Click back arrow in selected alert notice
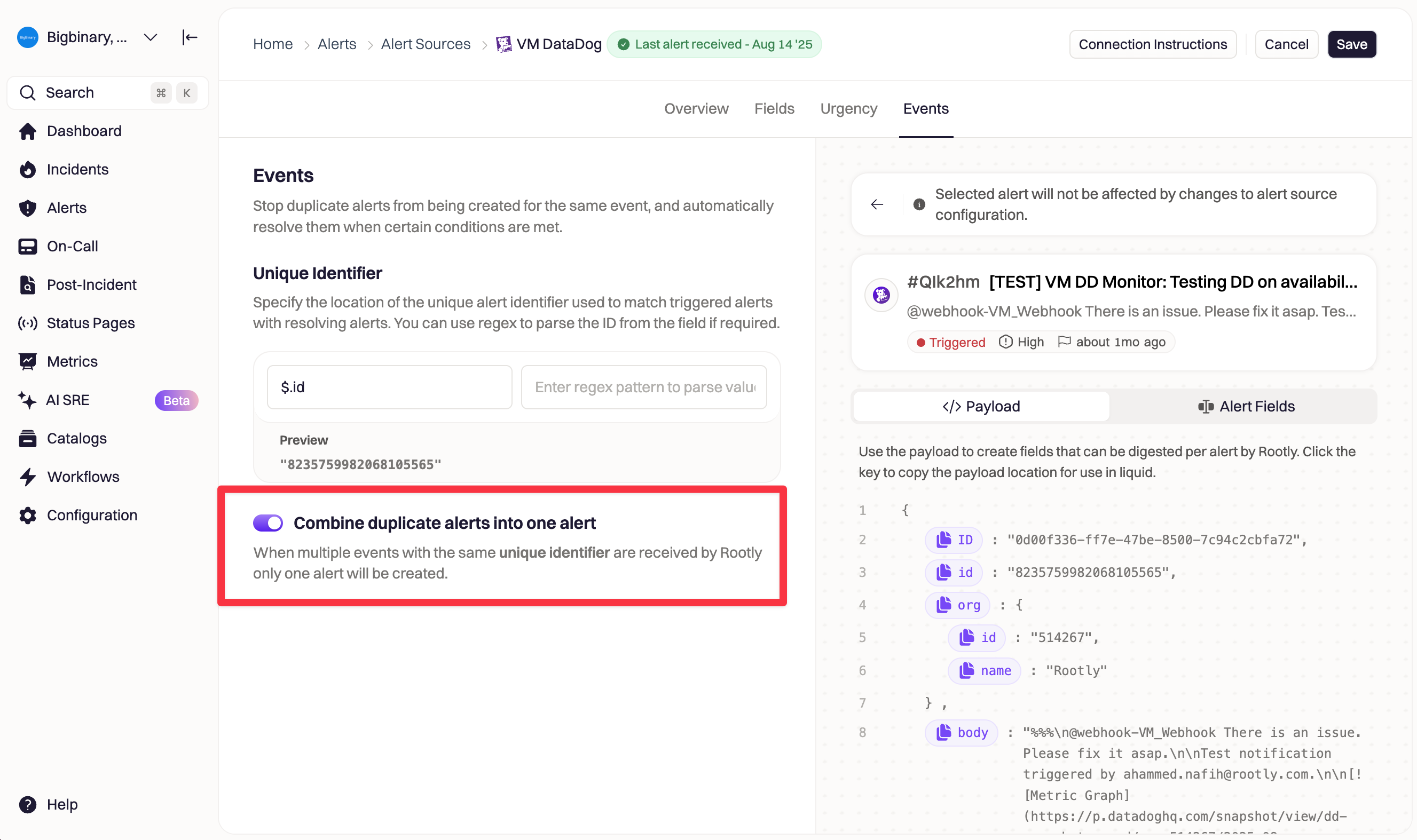Image resolution: width=1417 pixels, height=840 pixels. click(x=877, y=205)
